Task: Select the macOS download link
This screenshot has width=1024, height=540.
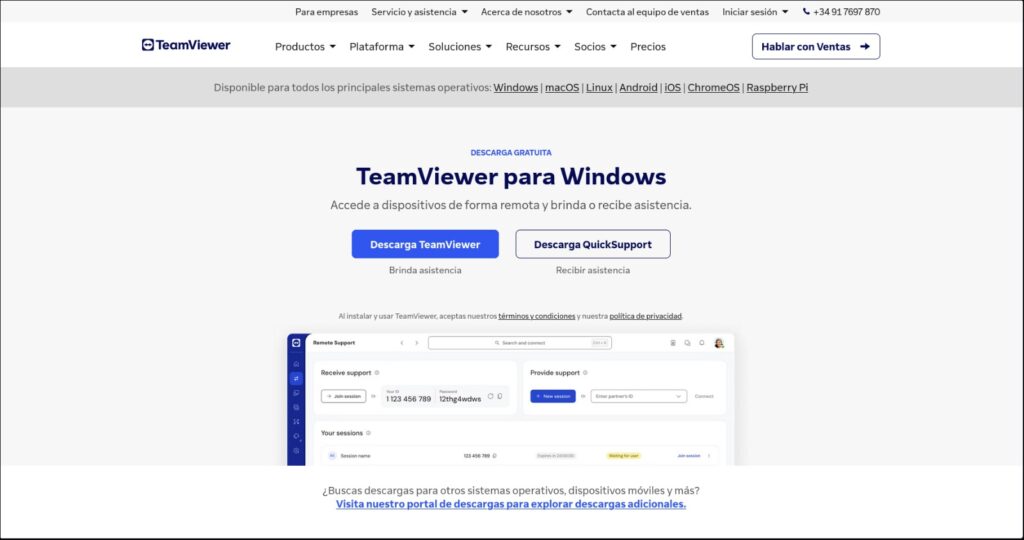Action: [562, 87]
